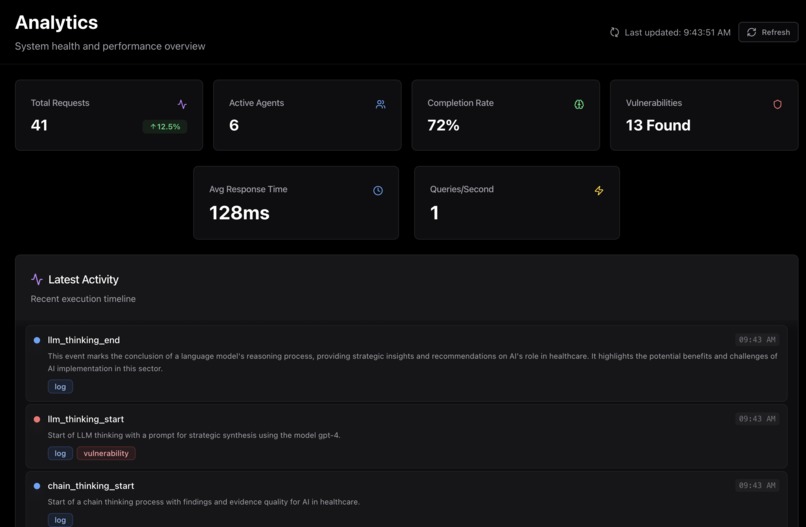This screenshot has height=527, width=806.
Task: Click the llm_thinking_end description paragraph
Action: (x=412, y=362)
